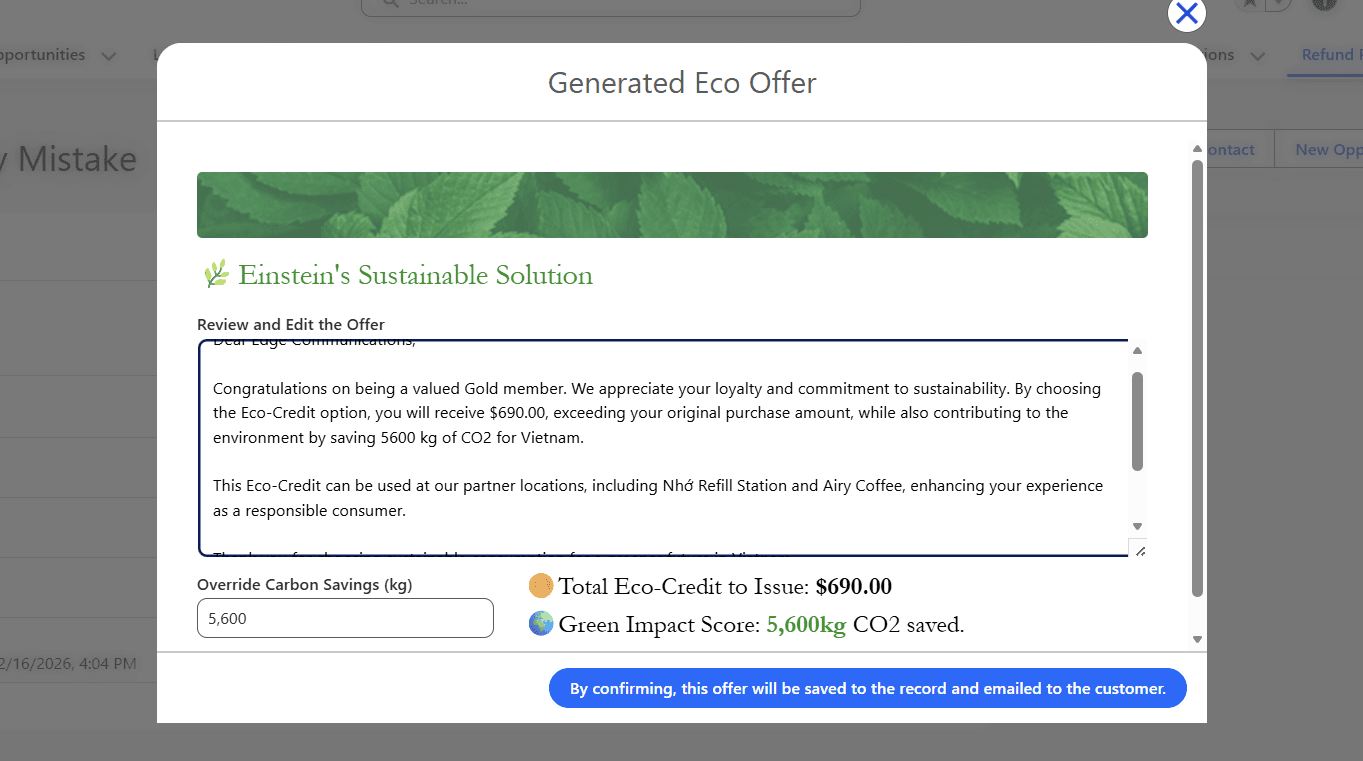Viewport: 1363px width, 761px height.
Task: Click the Override Carbon Savings input field
Action: click(345, 618)
